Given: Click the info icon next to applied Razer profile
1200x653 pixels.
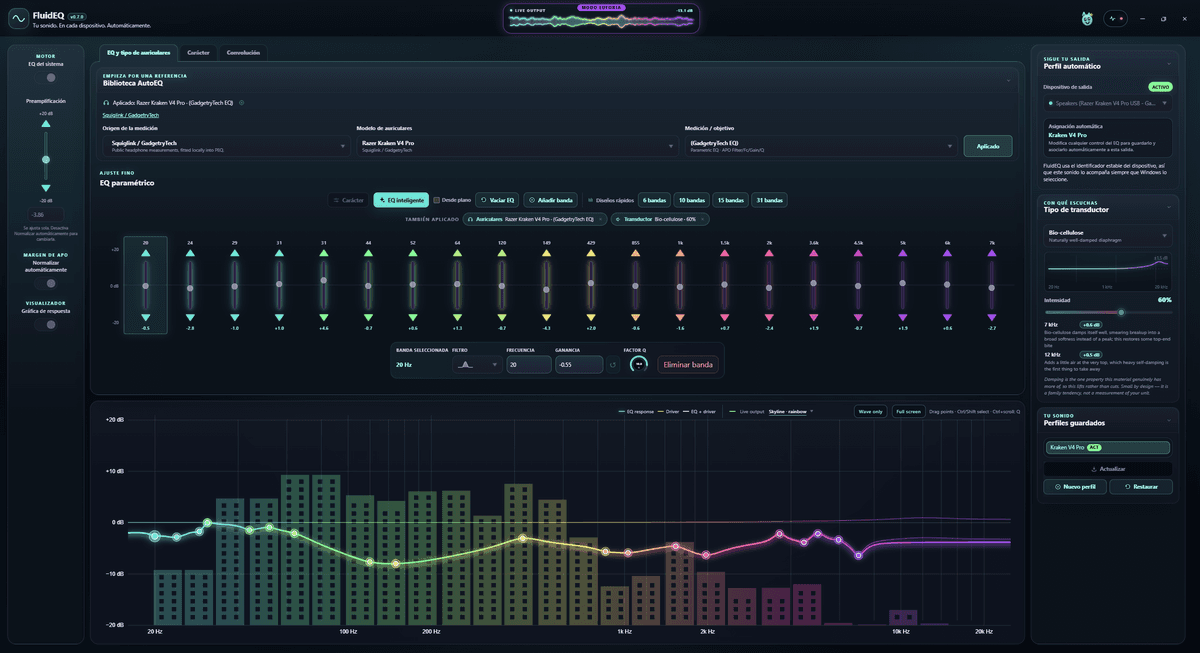Looking at the screenshot, I should 242,102.
